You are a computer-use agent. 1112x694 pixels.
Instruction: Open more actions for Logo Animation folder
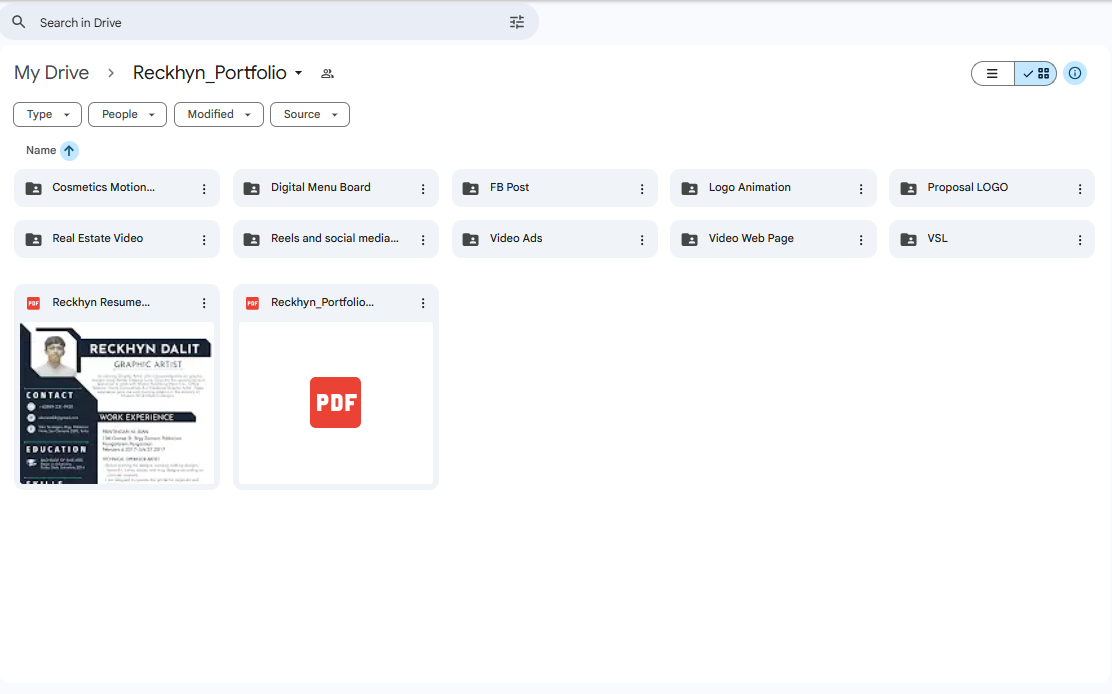861,188
